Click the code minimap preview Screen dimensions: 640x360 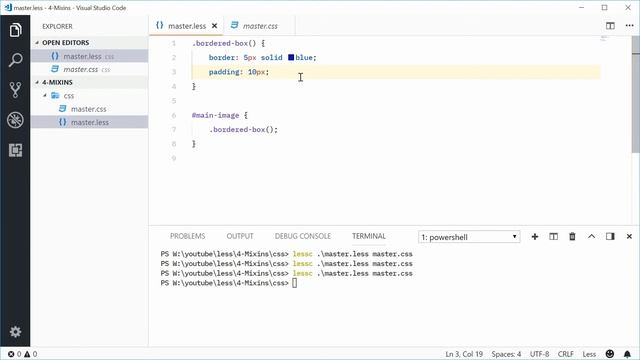(x=604, y=39)
